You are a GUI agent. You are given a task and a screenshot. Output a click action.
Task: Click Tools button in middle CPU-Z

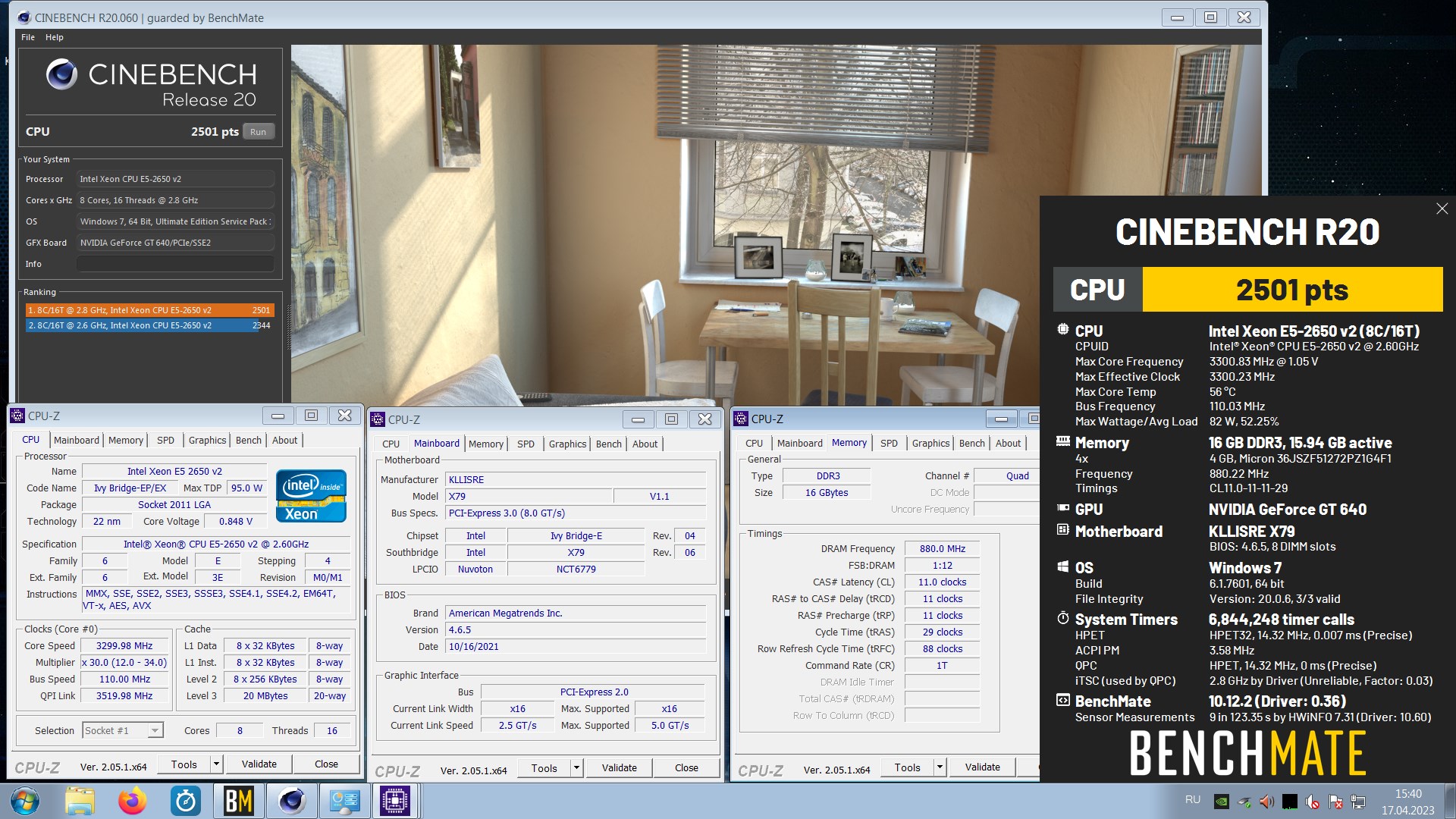[x=544, y=768]
